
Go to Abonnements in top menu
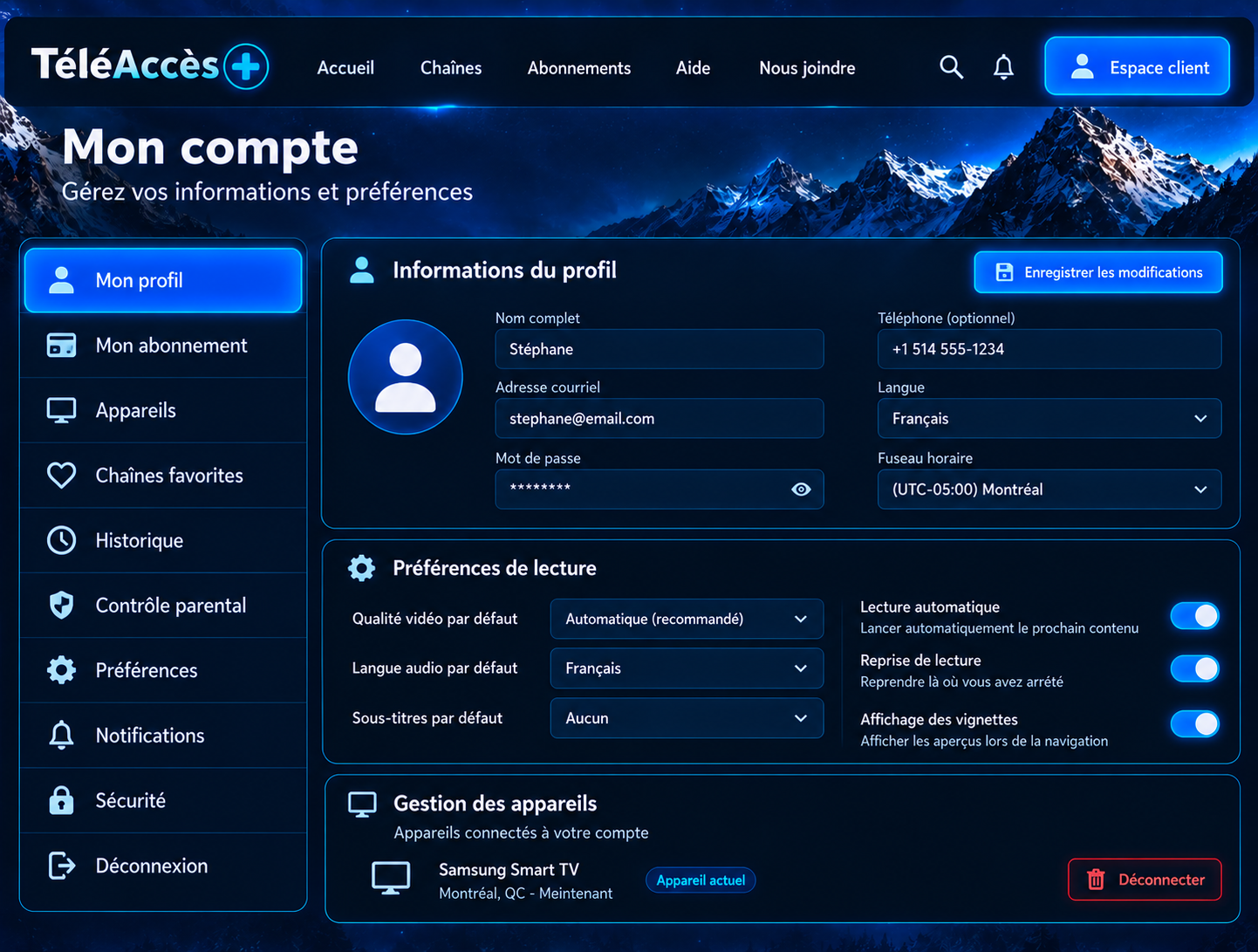pyautogui.click(x=579, y=68)
